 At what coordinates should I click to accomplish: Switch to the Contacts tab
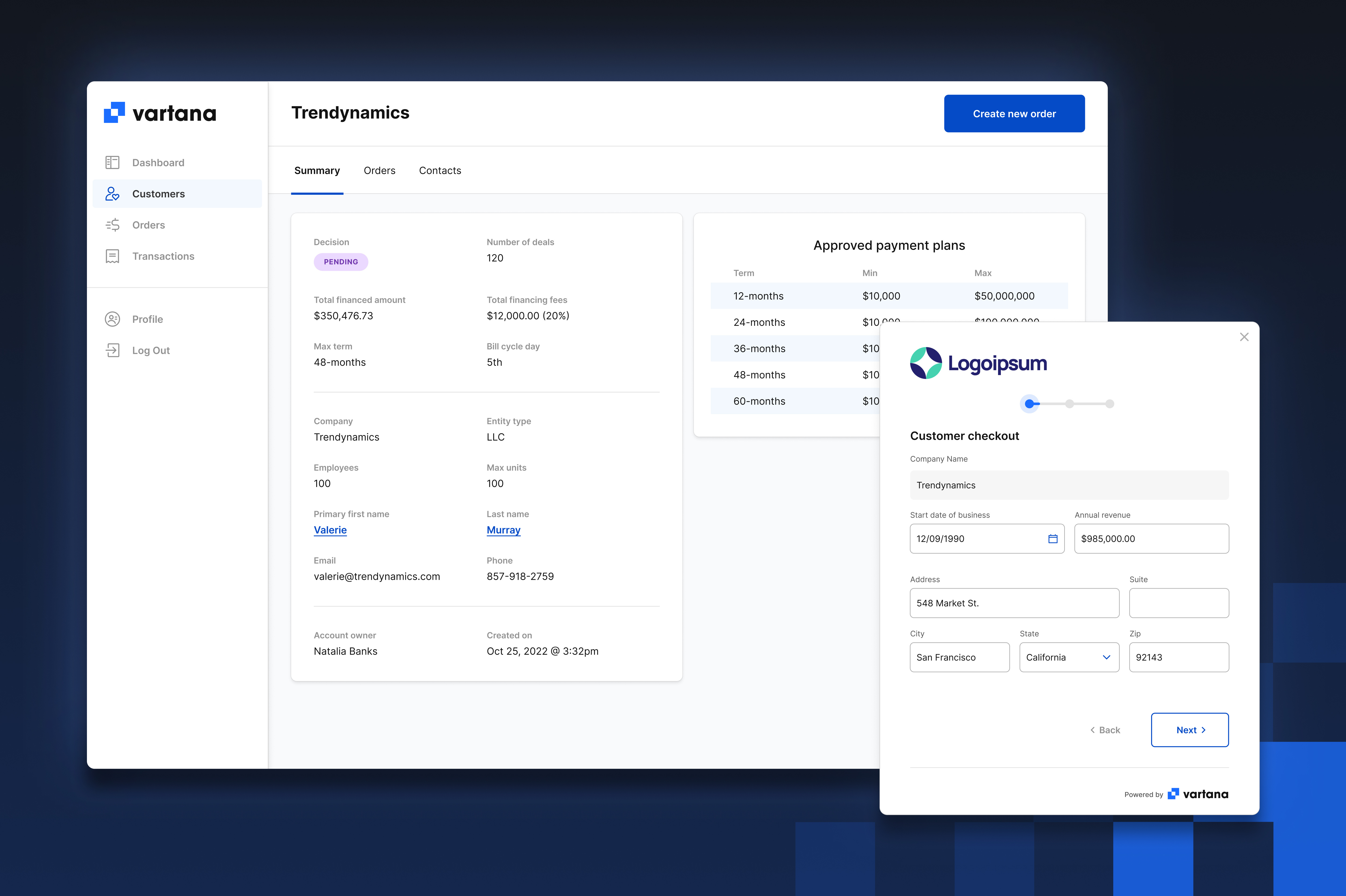point(440,171)
